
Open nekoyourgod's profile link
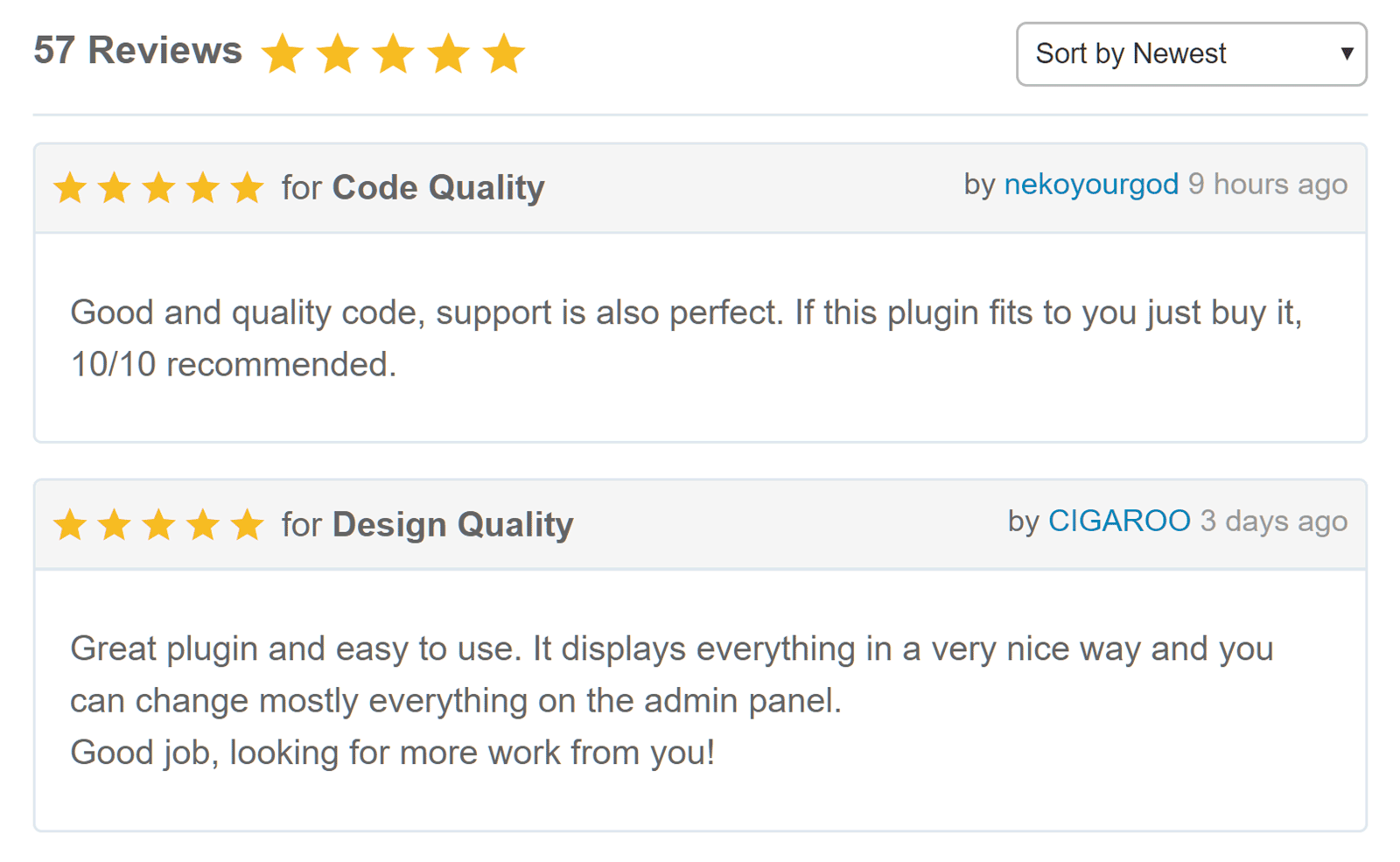1090,185
